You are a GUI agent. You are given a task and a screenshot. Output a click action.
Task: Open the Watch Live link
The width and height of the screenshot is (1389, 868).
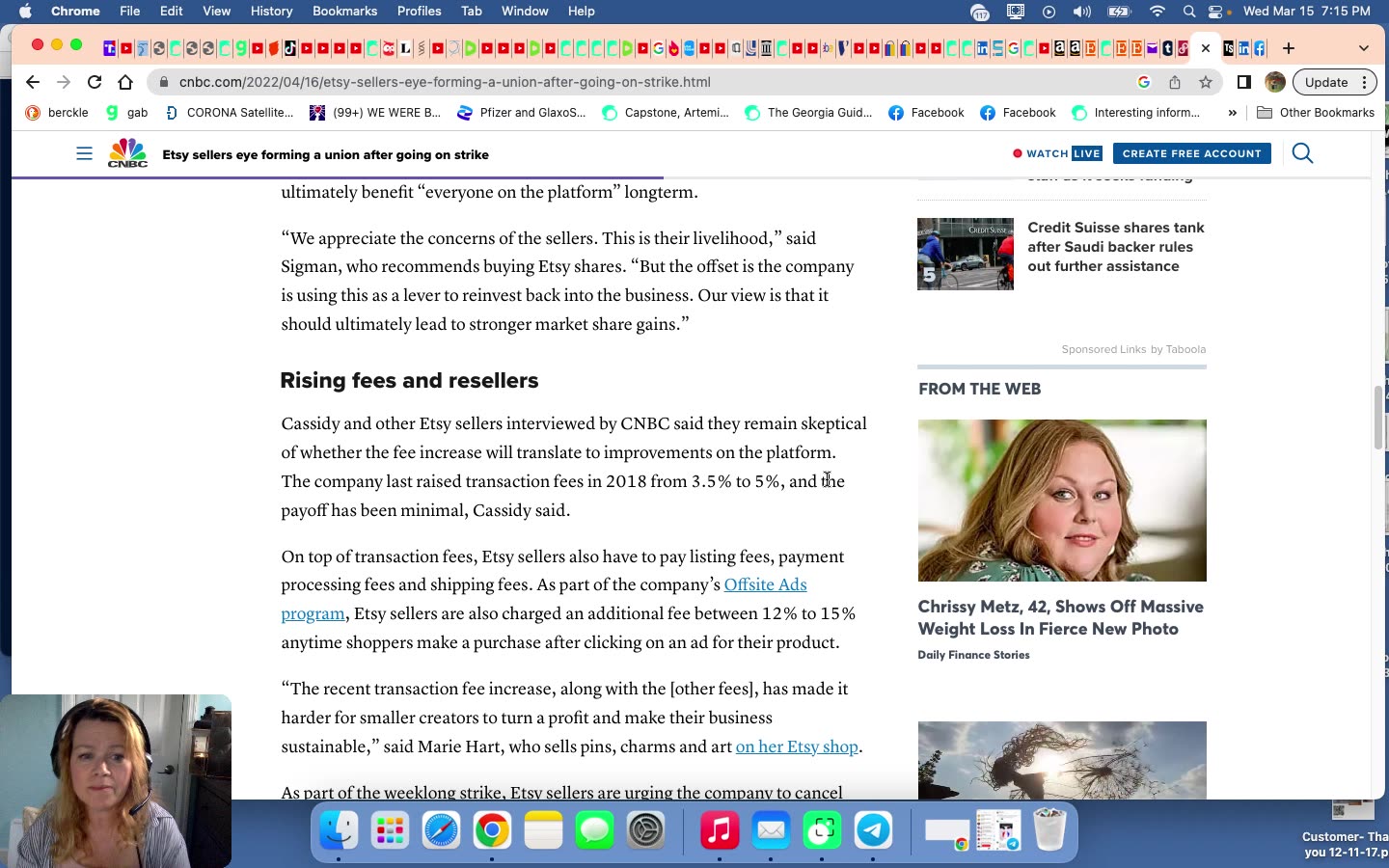pyautogui.click(x=1057, y=153)
